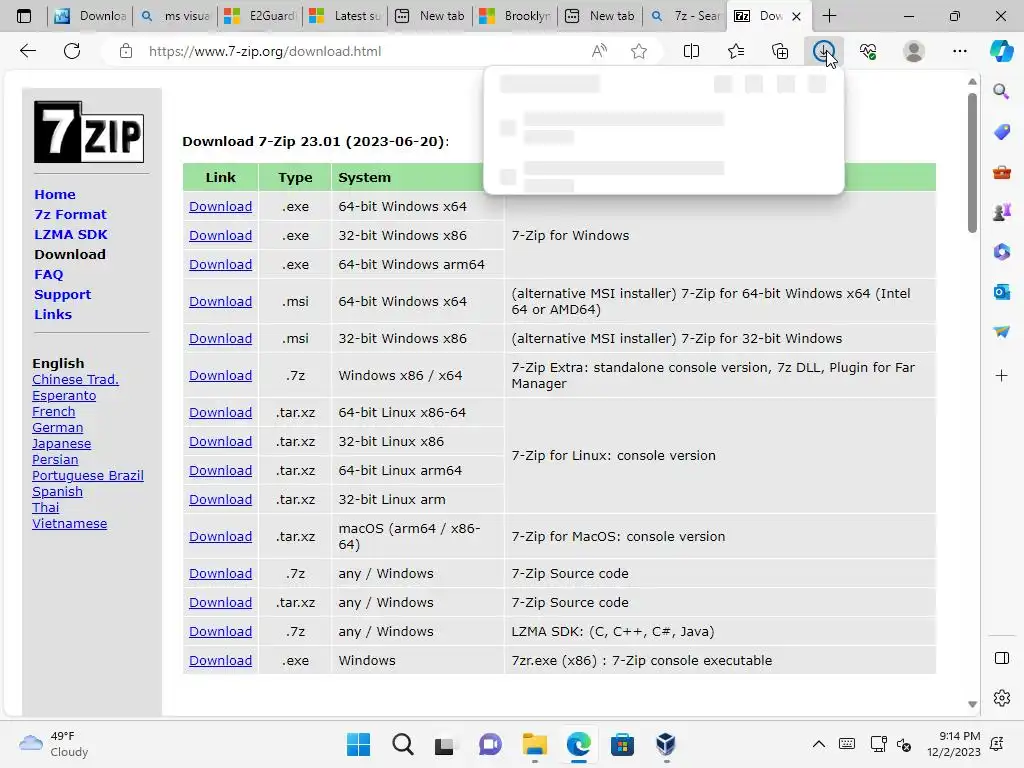Open Collections panel
Screen dimensions: 1024x768
780,51
